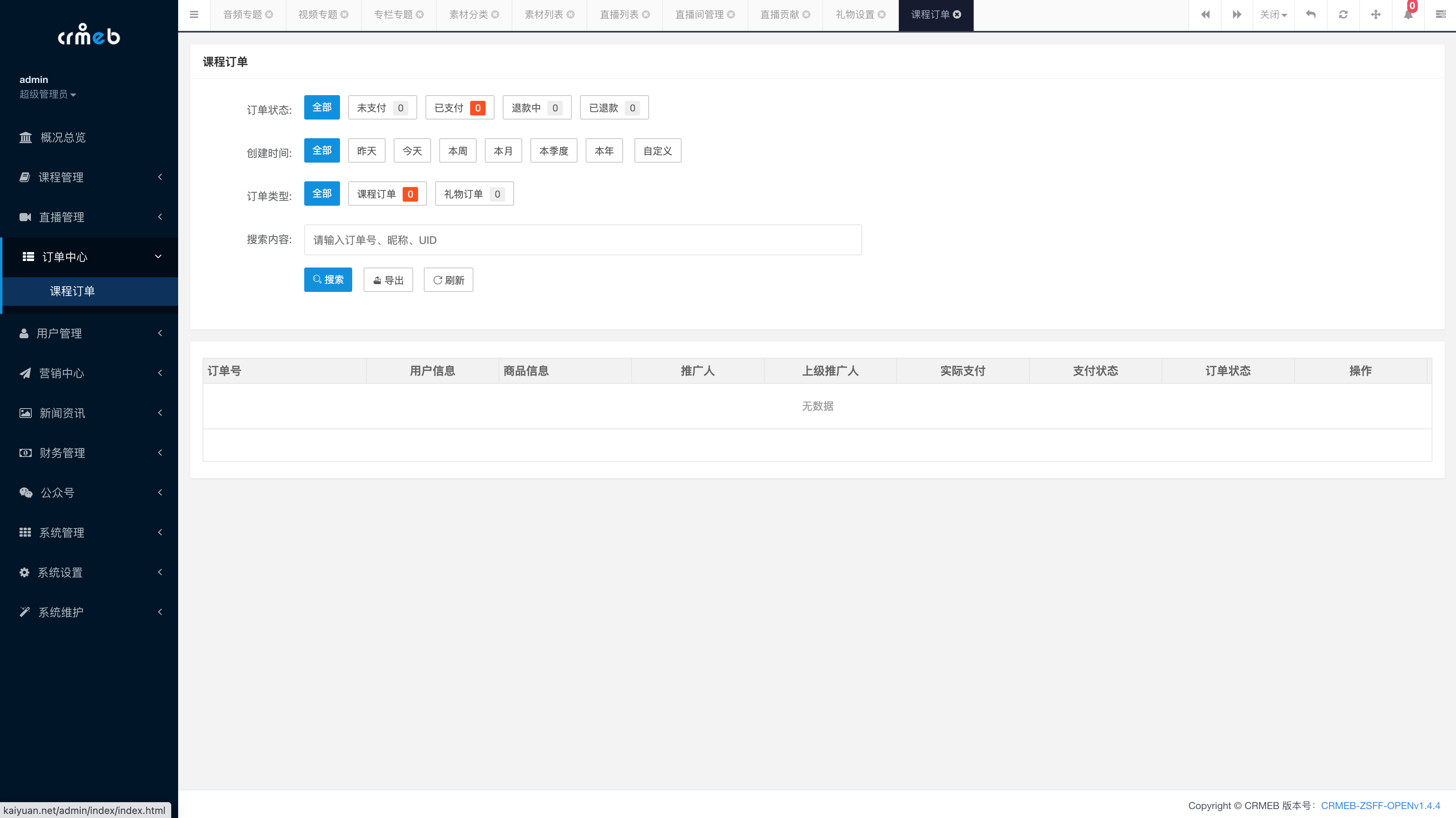This screenshot has height=818, width=1456.
Task: Filter order type by 礼物订单
Action: [x=474, y=193]
